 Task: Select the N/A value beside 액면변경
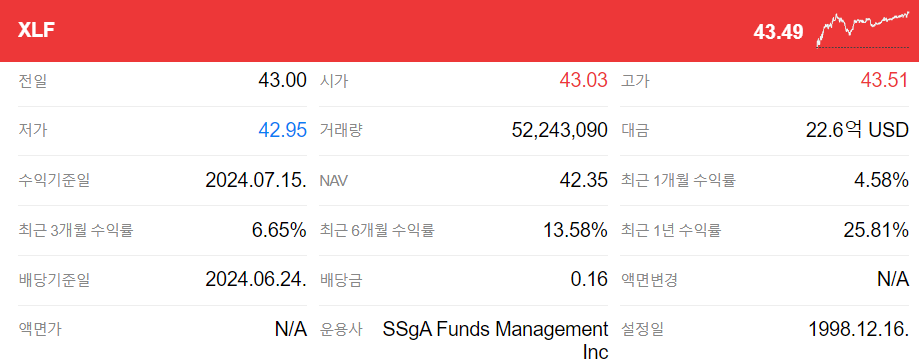click(893, 280)
